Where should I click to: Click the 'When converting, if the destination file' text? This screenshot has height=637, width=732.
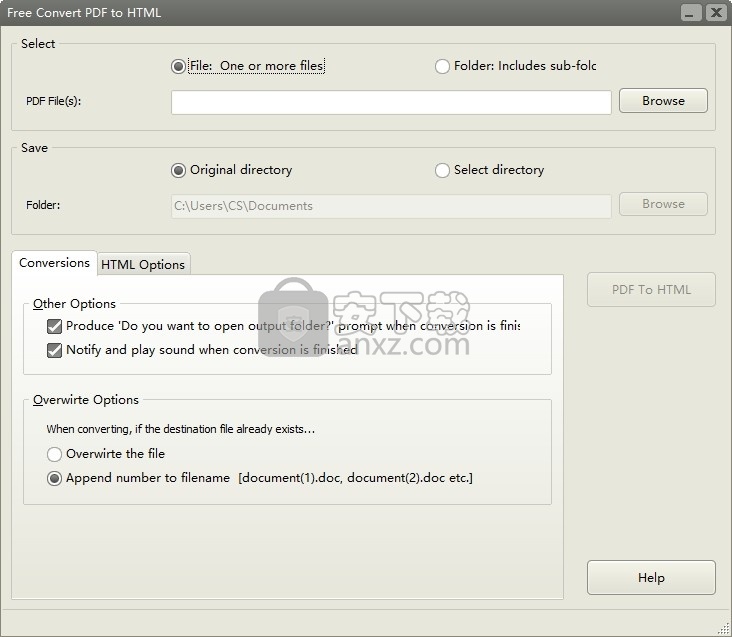[181, 429]
